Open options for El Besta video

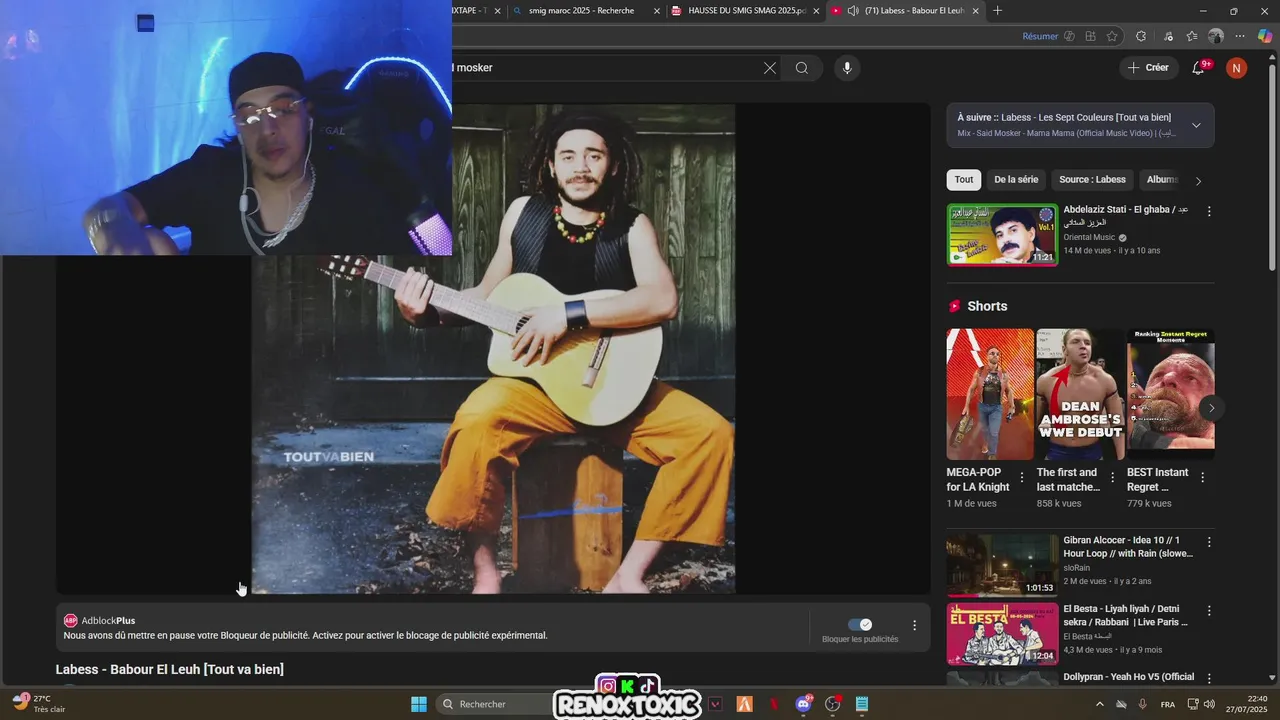(1209, 611)
